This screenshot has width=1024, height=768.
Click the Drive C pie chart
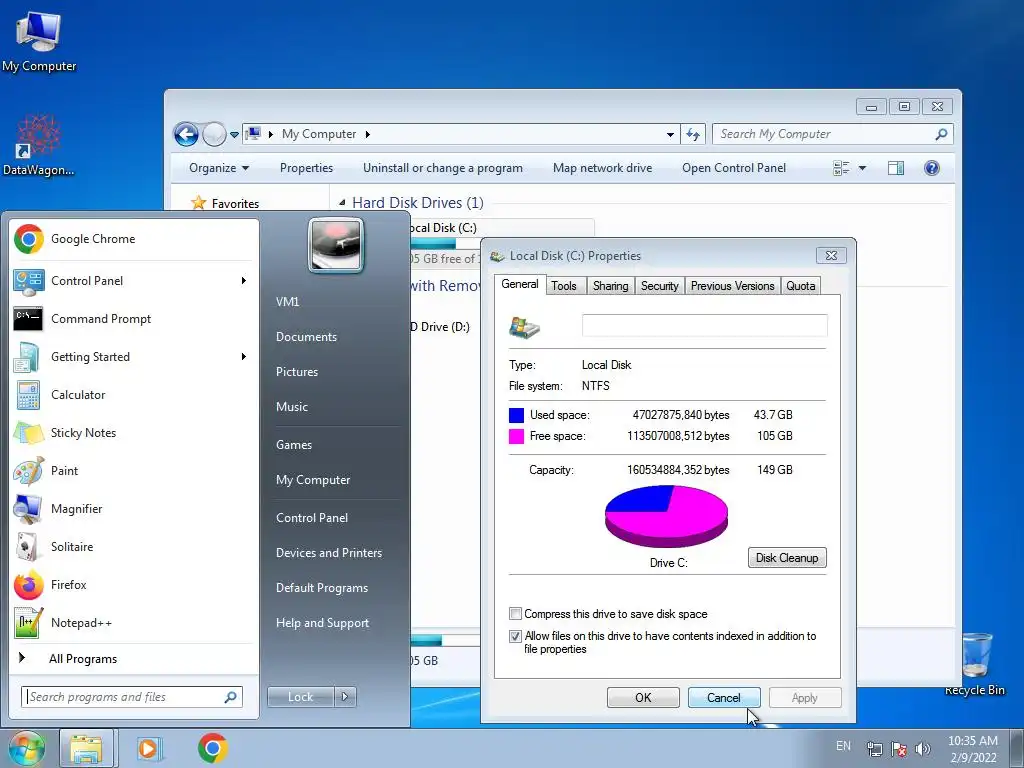(x=666, y=517)
